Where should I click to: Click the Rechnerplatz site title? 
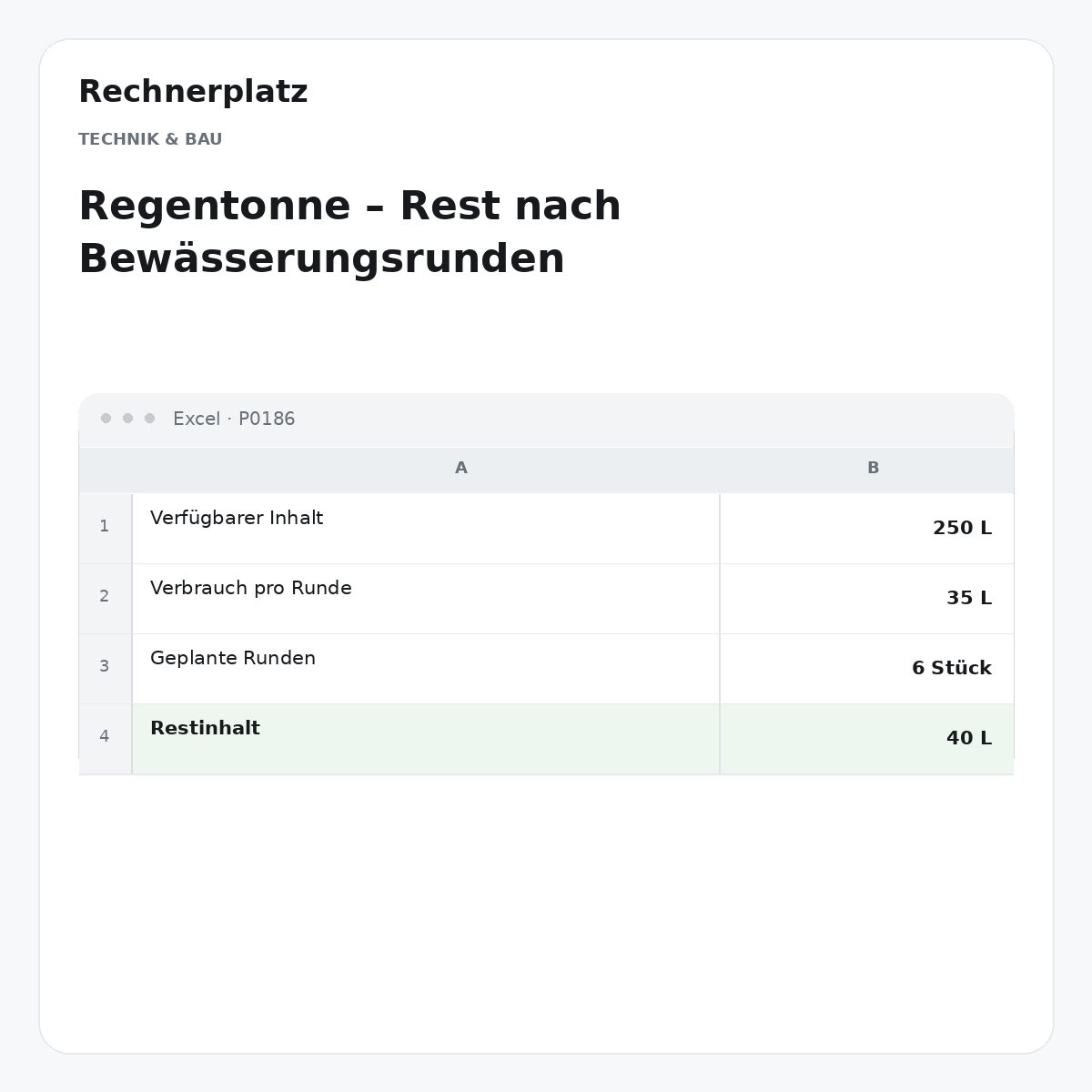coord(193,92)
